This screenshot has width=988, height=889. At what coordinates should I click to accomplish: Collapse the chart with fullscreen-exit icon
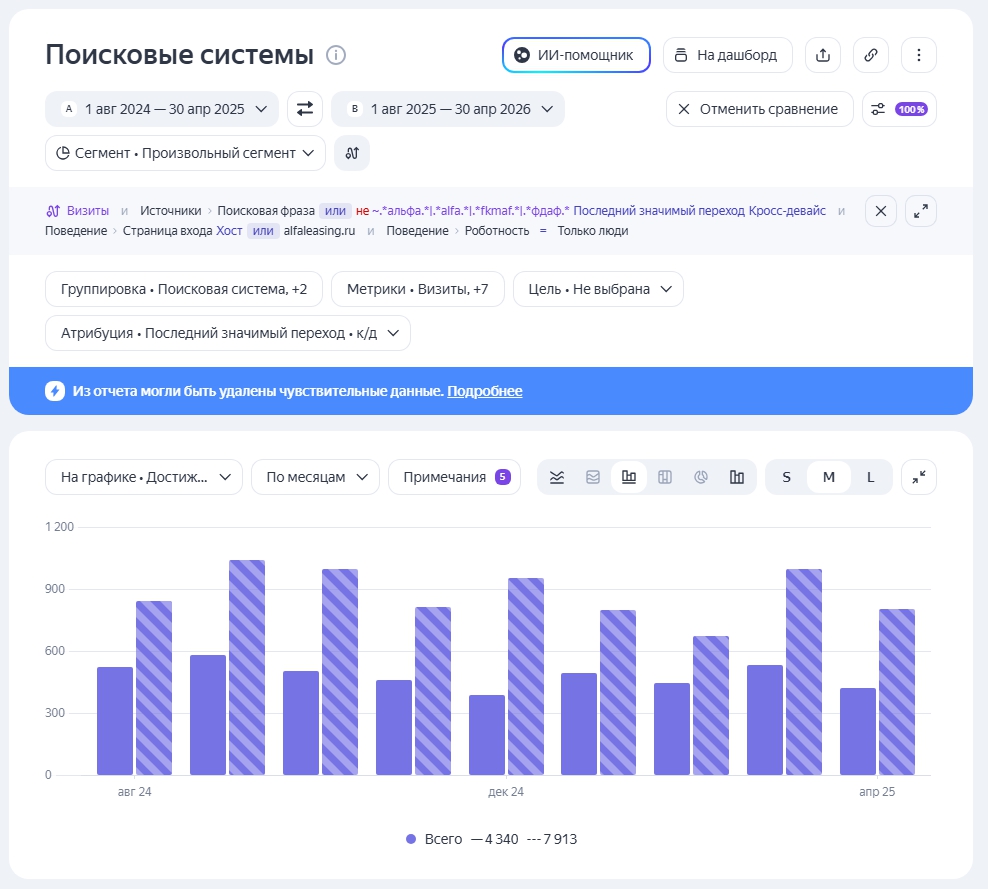click(919, 477)
